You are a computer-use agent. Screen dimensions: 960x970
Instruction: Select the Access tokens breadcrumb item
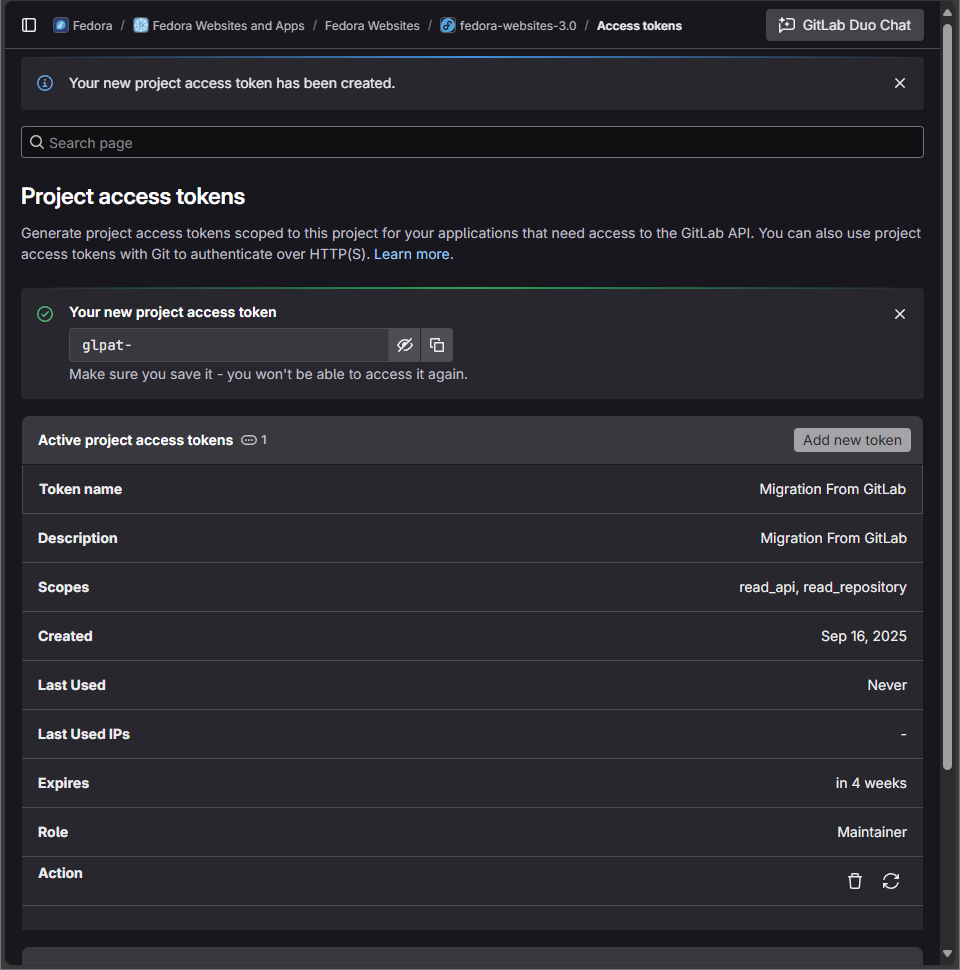pyautogui.click(x=639, y=25)
